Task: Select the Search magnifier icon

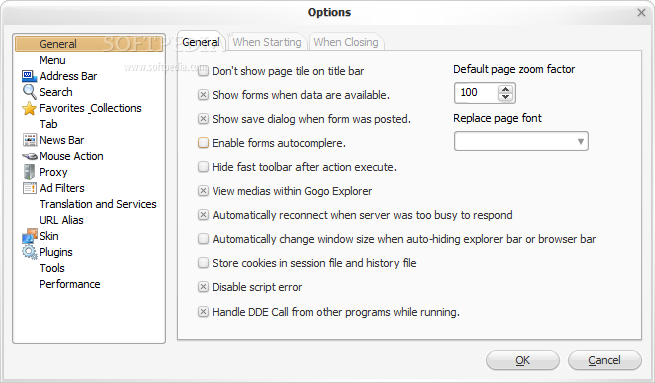Action: (x=29, y=92)
